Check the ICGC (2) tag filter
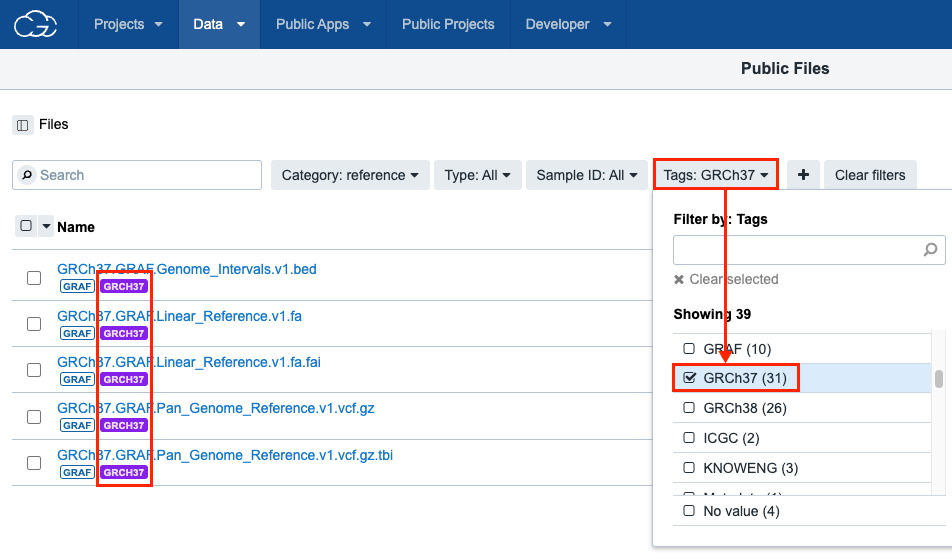The height and width of the screenshot is (558, 952). [x=688, y=437]
